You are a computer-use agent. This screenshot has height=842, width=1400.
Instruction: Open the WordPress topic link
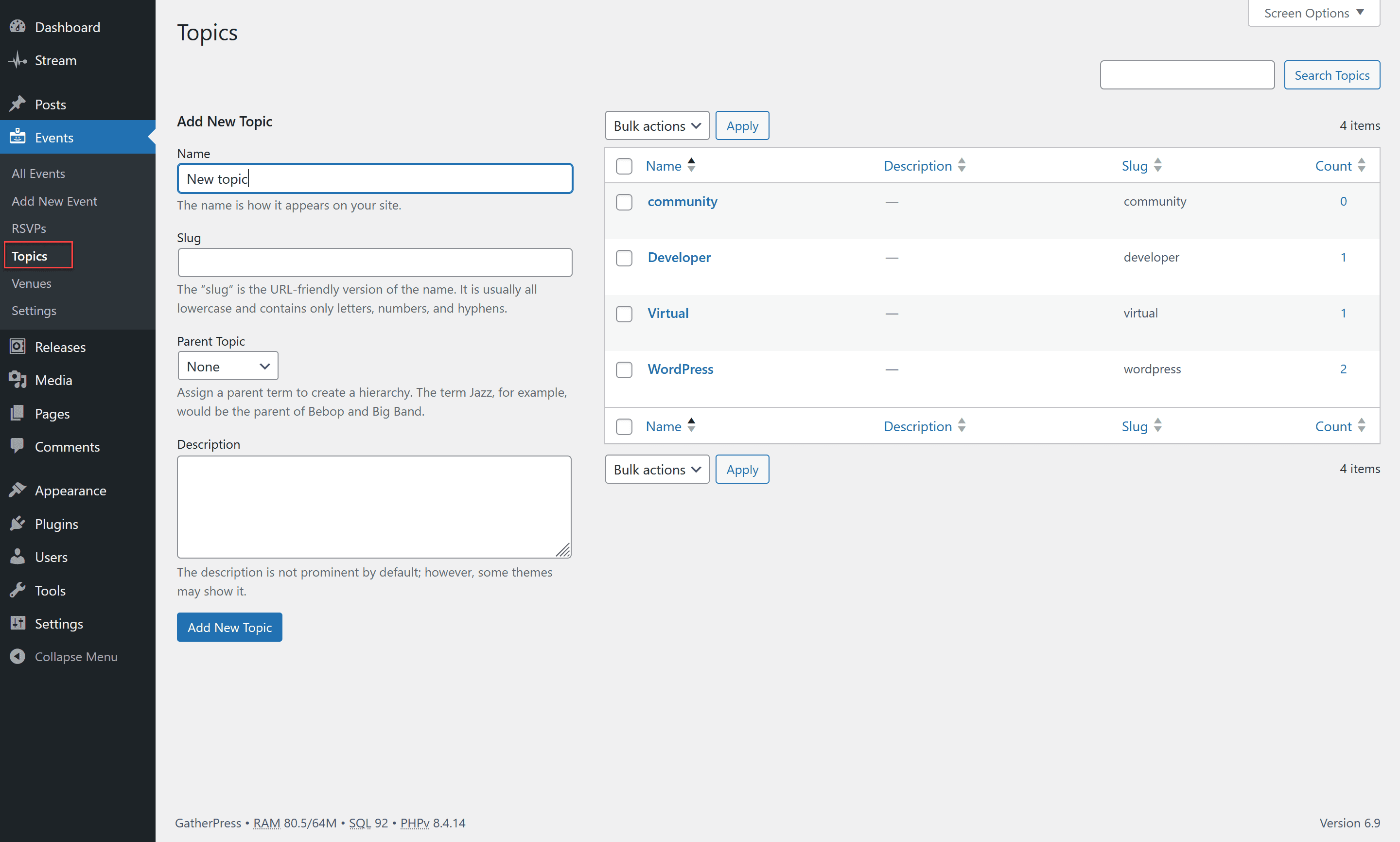[681, 369]
